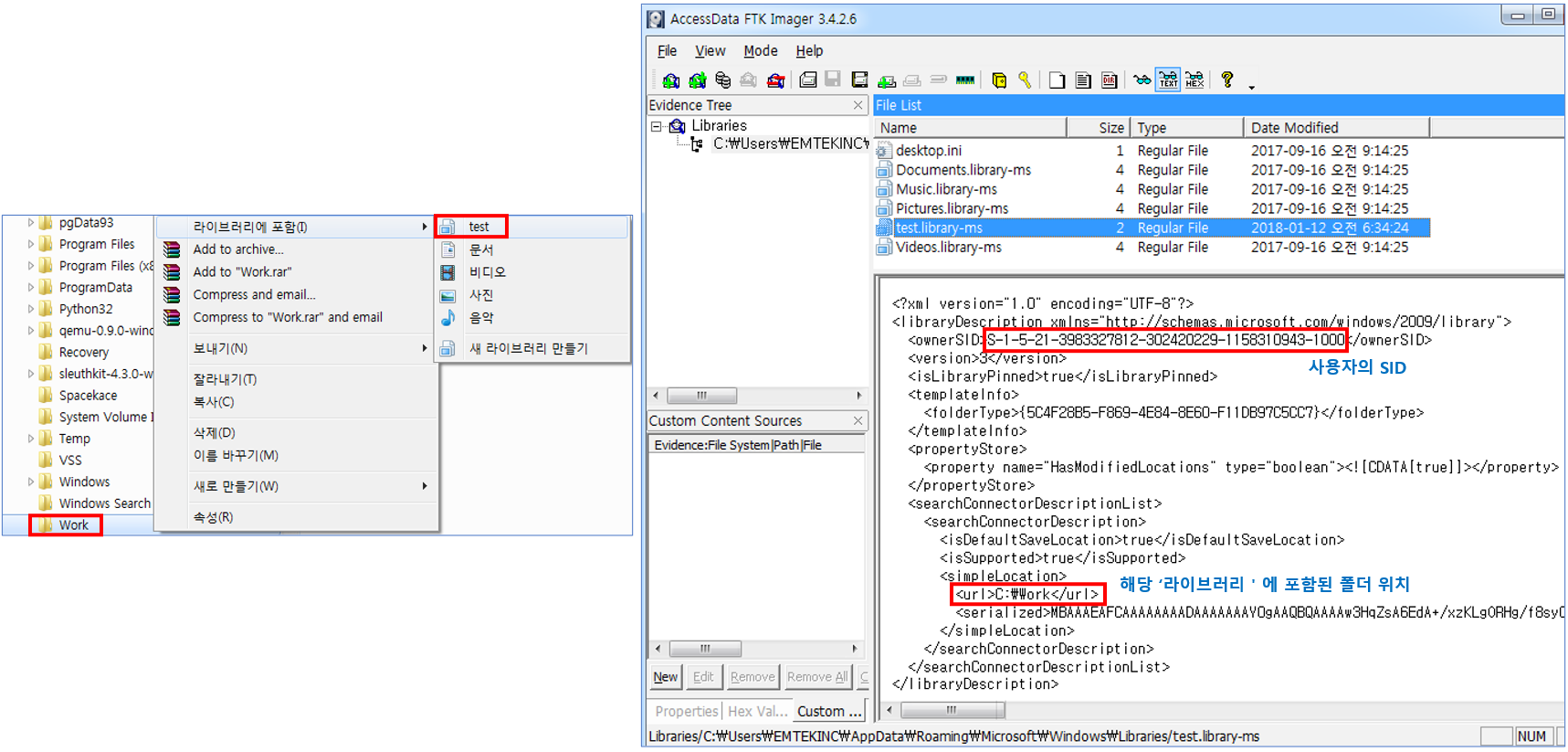Image resolution: width=1568 pixels, height=752 pixels.
Task: Open the Mode menu
Action: coord(760,51)
